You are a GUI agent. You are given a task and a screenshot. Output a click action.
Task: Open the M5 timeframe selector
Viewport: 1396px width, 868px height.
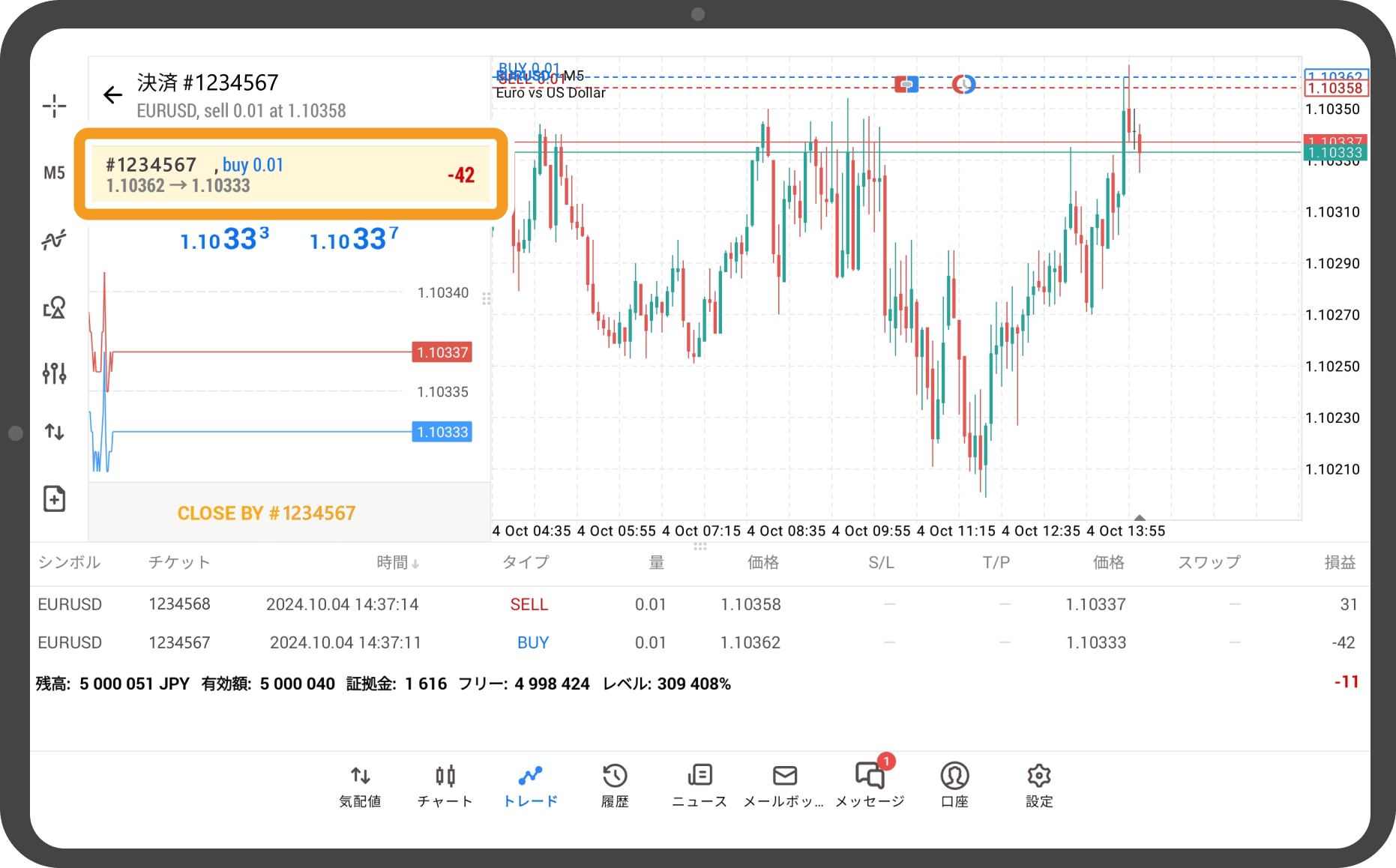point(54,173)
